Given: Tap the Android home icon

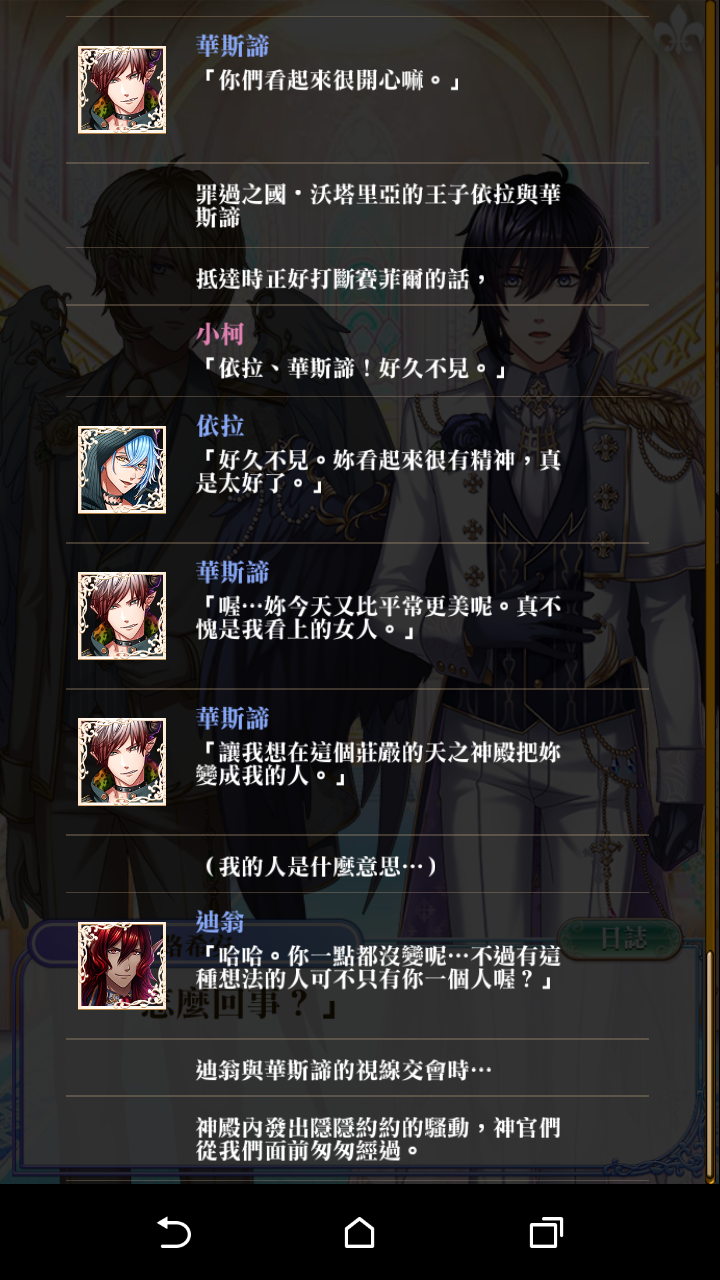Looking at the screenshot, I should (360, 1232).
